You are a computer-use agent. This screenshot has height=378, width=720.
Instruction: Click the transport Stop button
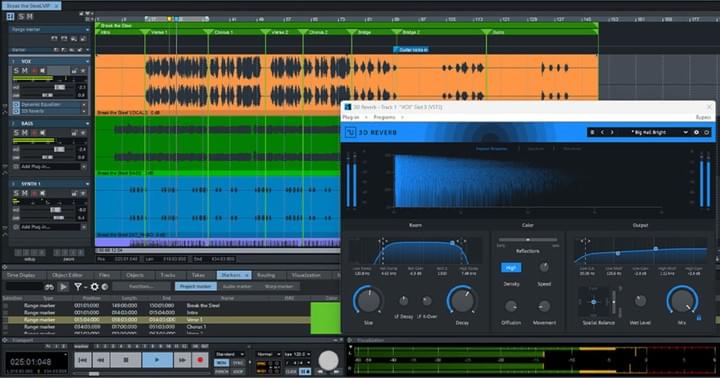coord(126,360)
